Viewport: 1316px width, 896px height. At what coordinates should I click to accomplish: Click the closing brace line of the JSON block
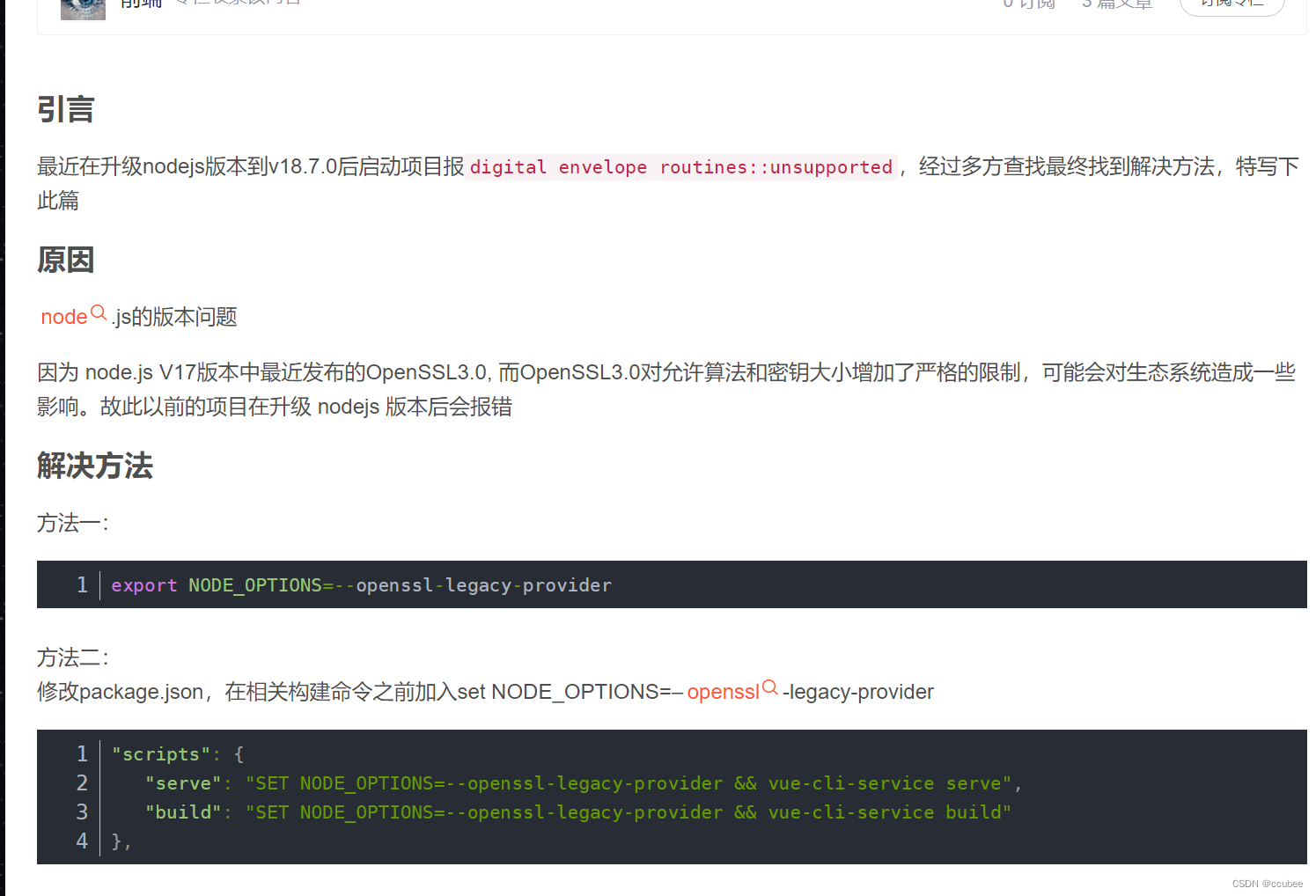coord(121,841)
